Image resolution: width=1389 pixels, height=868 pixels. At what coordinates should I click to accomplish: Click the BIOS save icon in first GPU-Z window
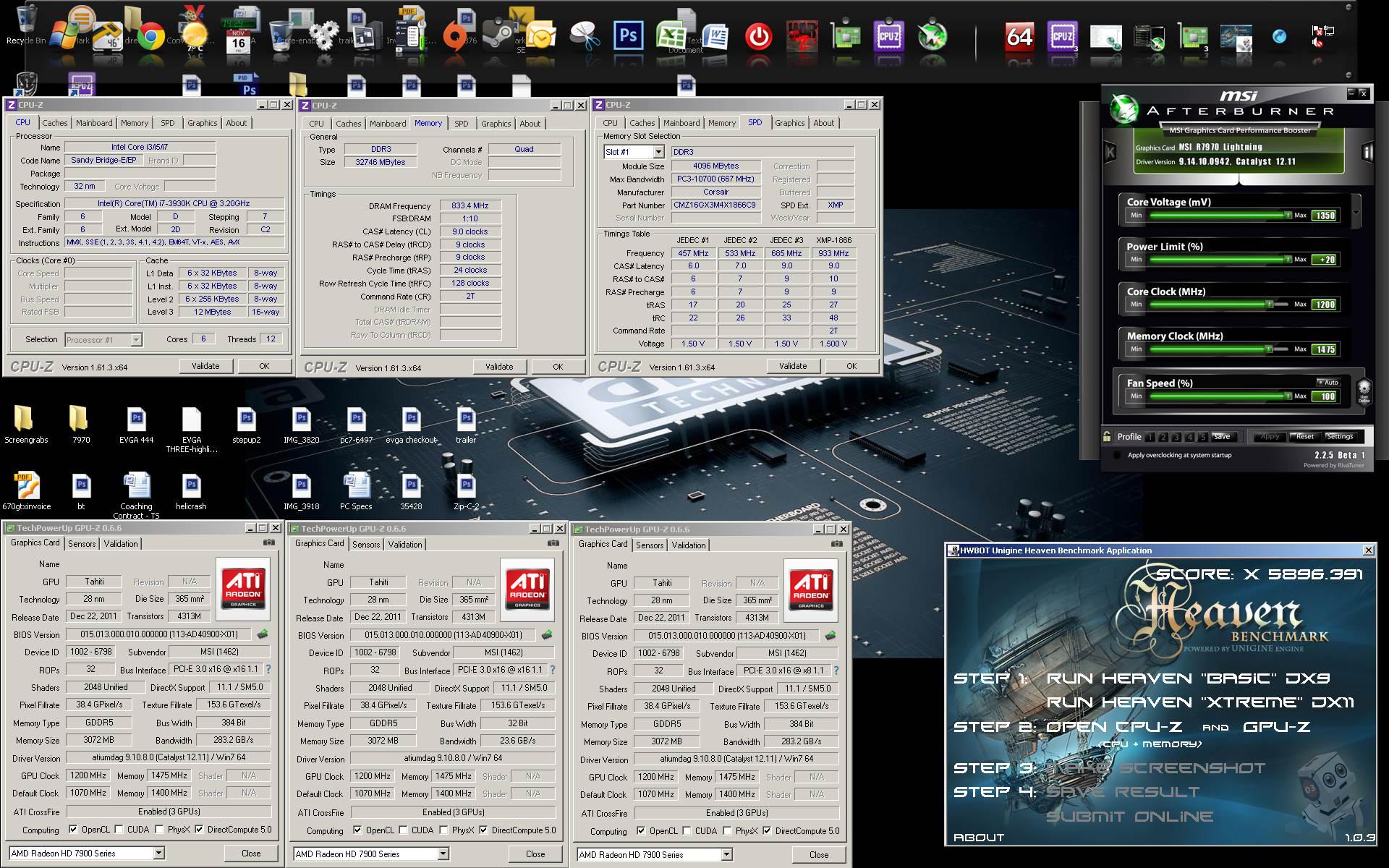263,634
